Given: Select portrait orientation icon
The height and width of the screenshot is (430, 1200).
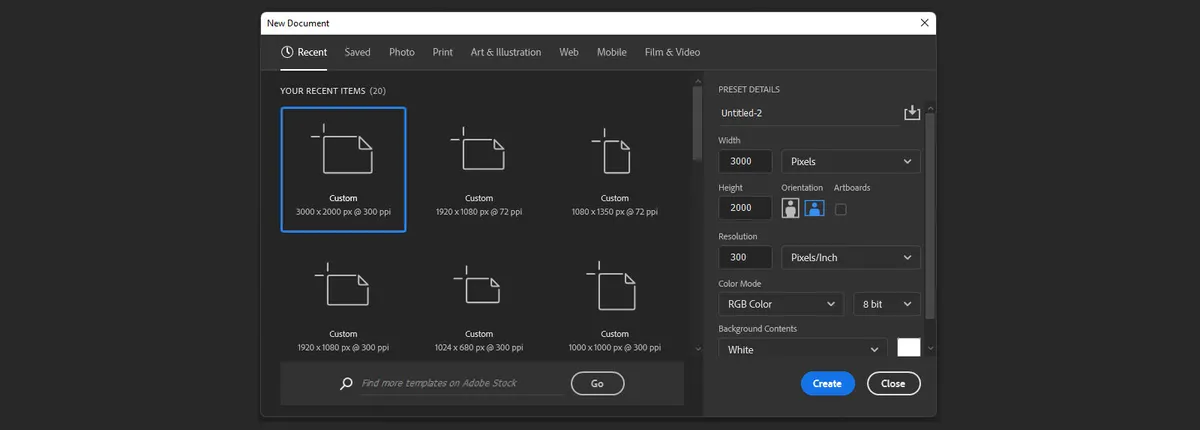Looking at the screenshot, I should click(x=791, y=208).
